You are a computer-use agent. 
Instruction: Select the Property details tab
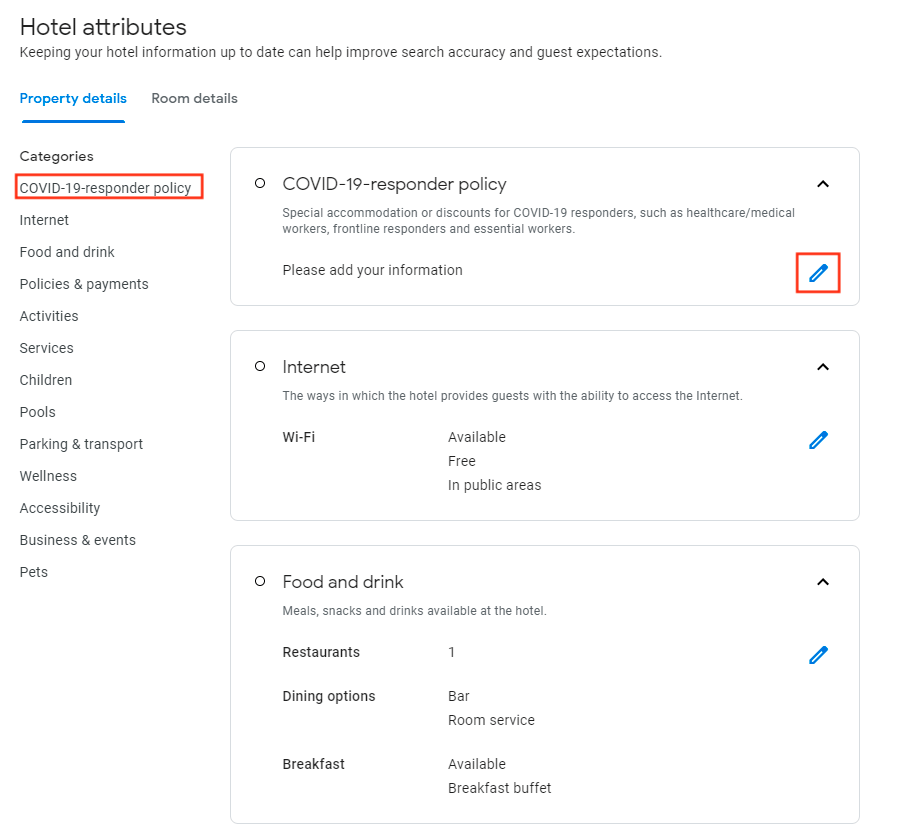click(73, 98)
